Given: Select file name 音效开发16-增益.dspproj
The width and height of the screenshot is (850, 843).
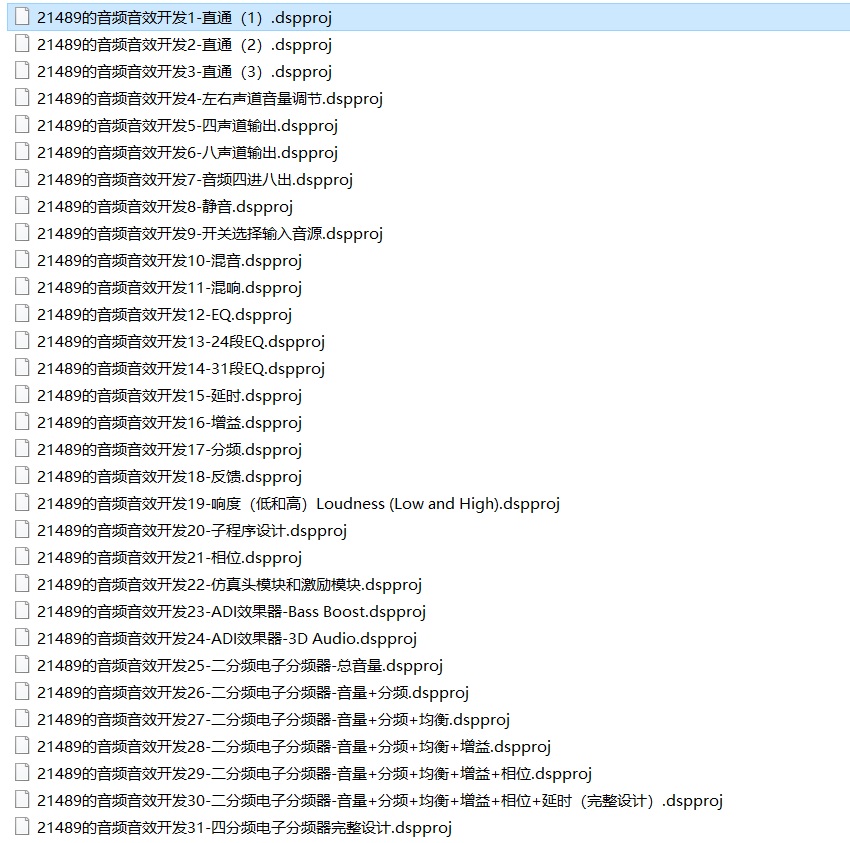Looking at the screenshot, I should [x=170, y=423].
